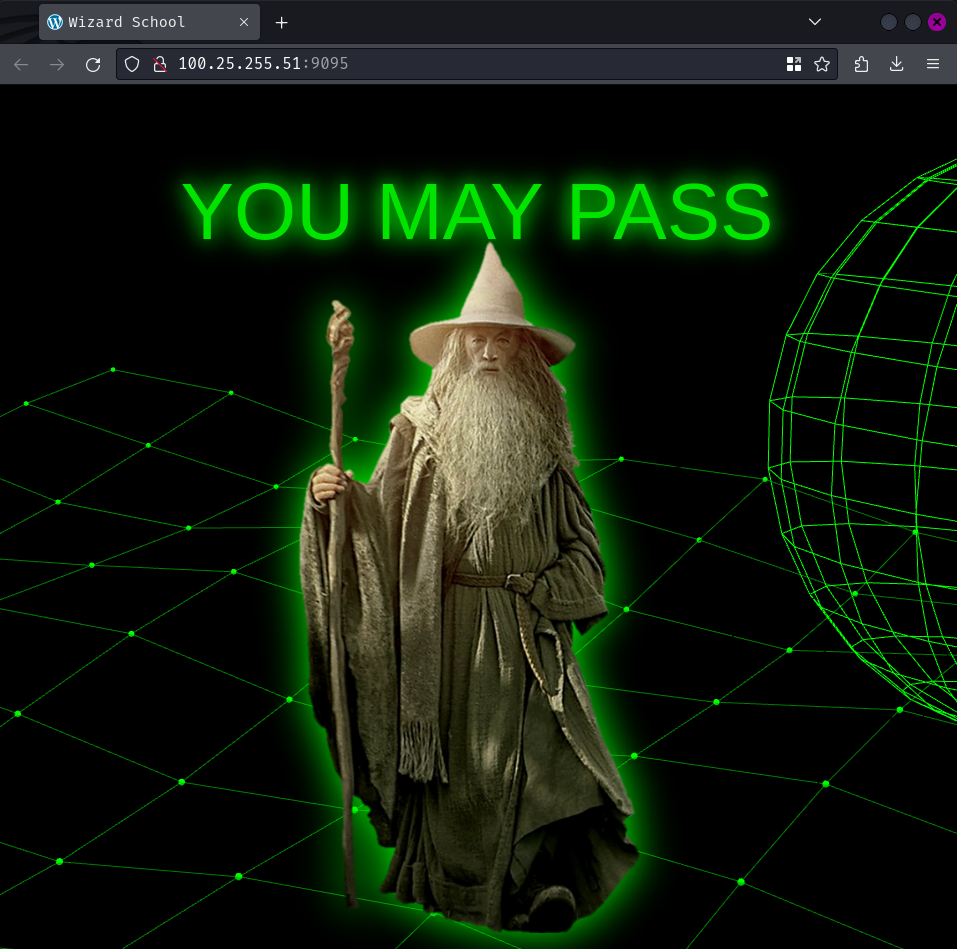This screenshot has height=949, width=957.
Task: Click the green wireframe sphere
Action: (x=862, y=439)
